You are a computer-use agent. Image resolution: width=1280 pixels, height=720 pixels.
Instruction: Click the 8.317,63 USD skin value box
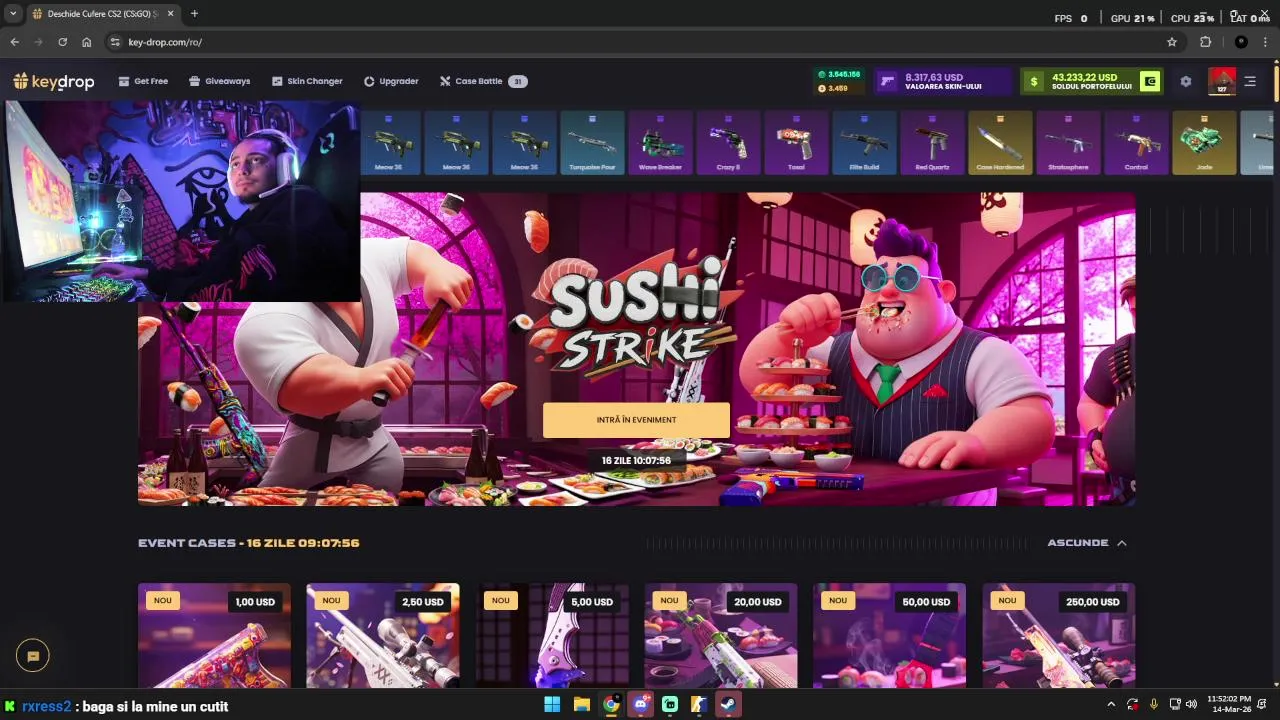click(x=943, y=82)
